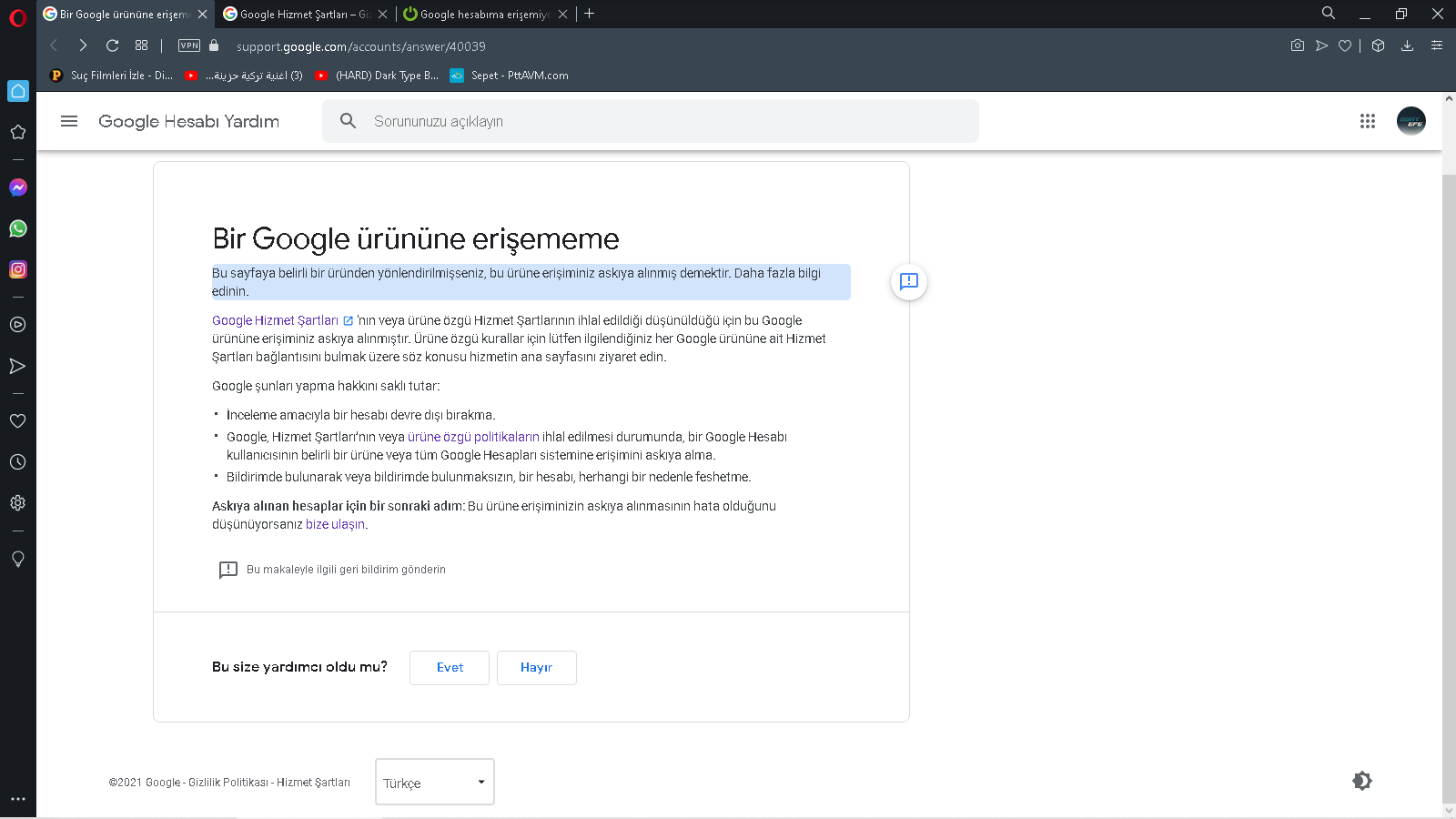Launch WhatsApp from the sidebar

(18, 228)
